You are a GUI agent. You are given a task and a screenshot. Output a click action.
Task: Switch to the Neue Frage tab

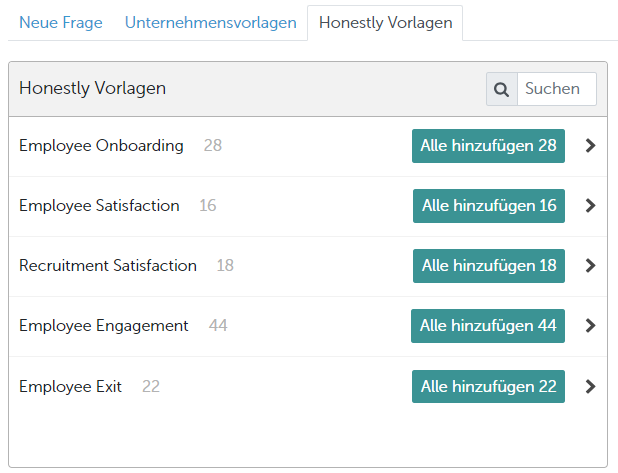(x=61, y=22)
